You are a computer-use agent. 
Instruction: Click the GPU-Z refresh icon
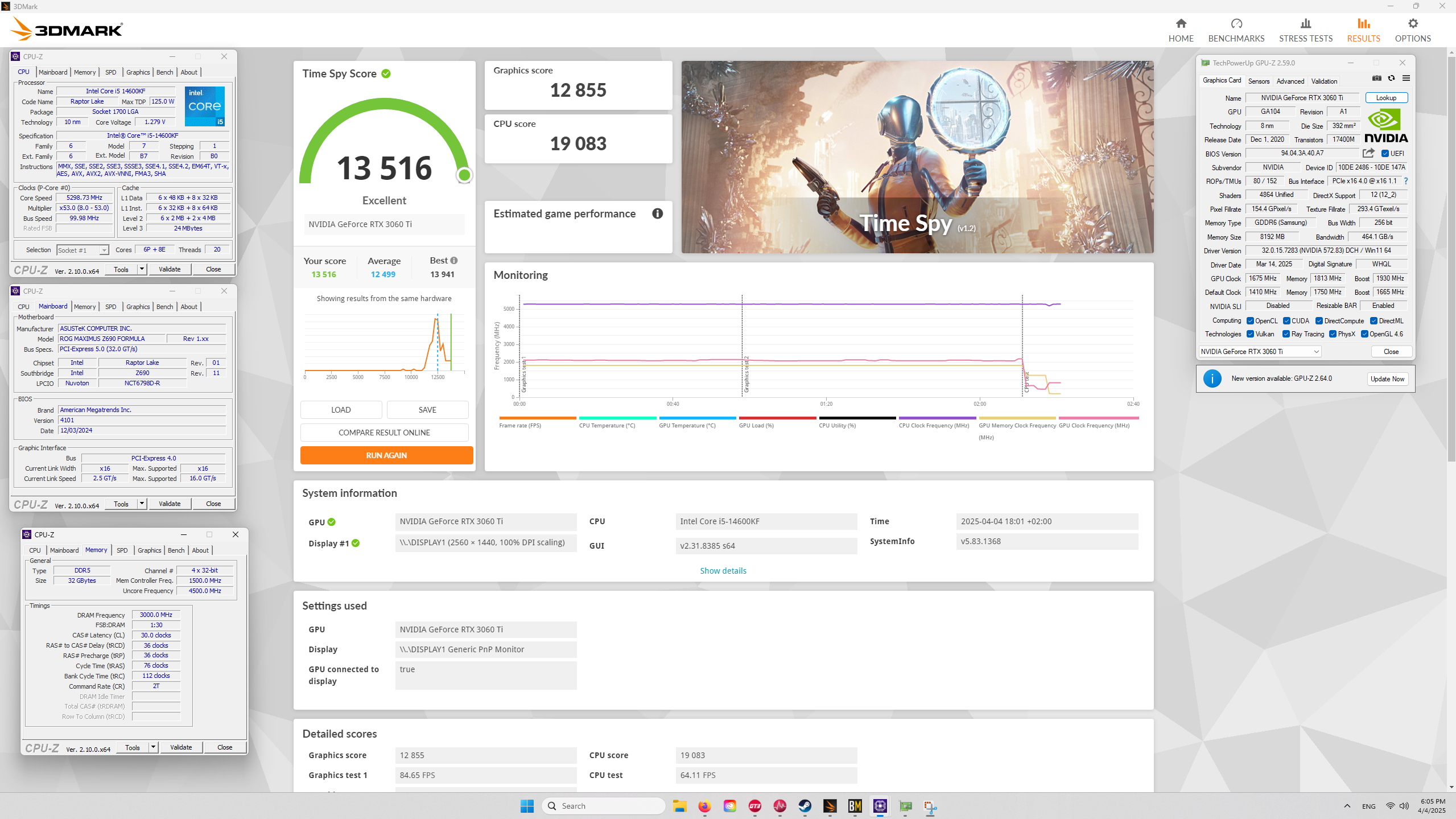click(x=1391, y=79)
